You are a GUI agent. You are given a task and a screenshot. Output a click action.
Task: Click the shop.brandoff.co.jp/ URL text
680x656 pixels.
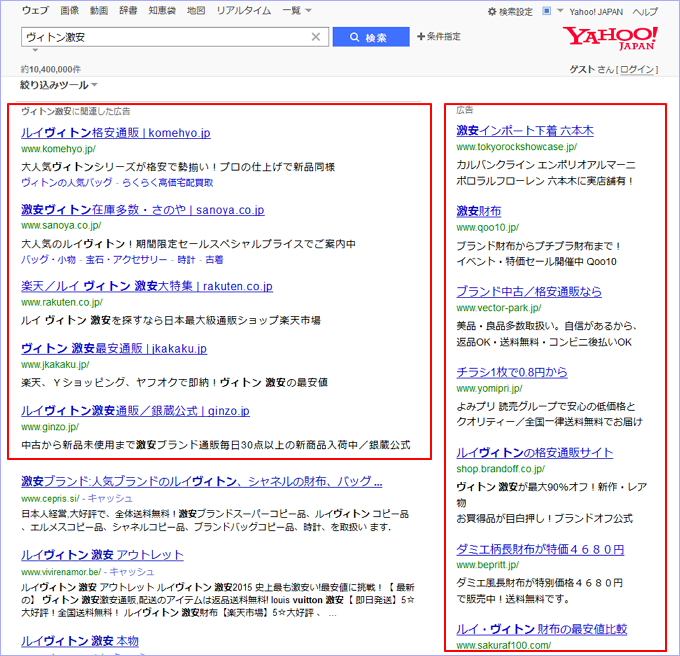500,469
